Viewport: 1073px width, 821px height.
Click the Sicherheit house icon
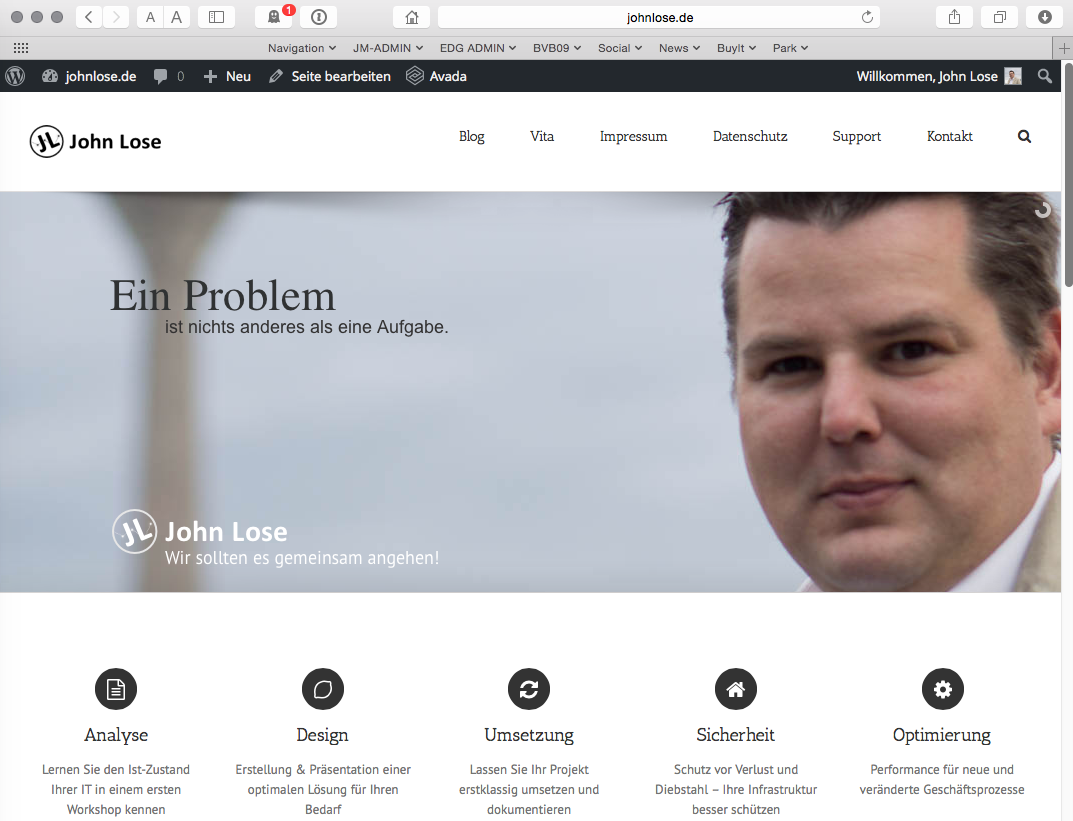tap(736, 689)
